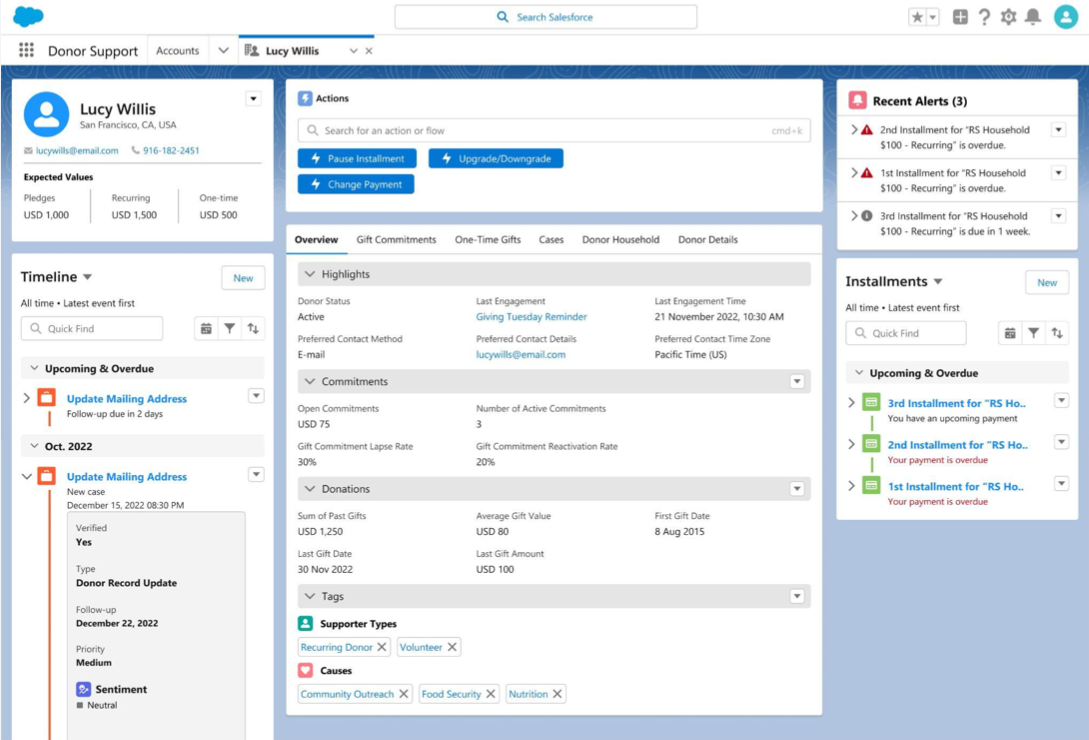
Task: Click phone number 916-182-2451
Action: coord(171,150)
